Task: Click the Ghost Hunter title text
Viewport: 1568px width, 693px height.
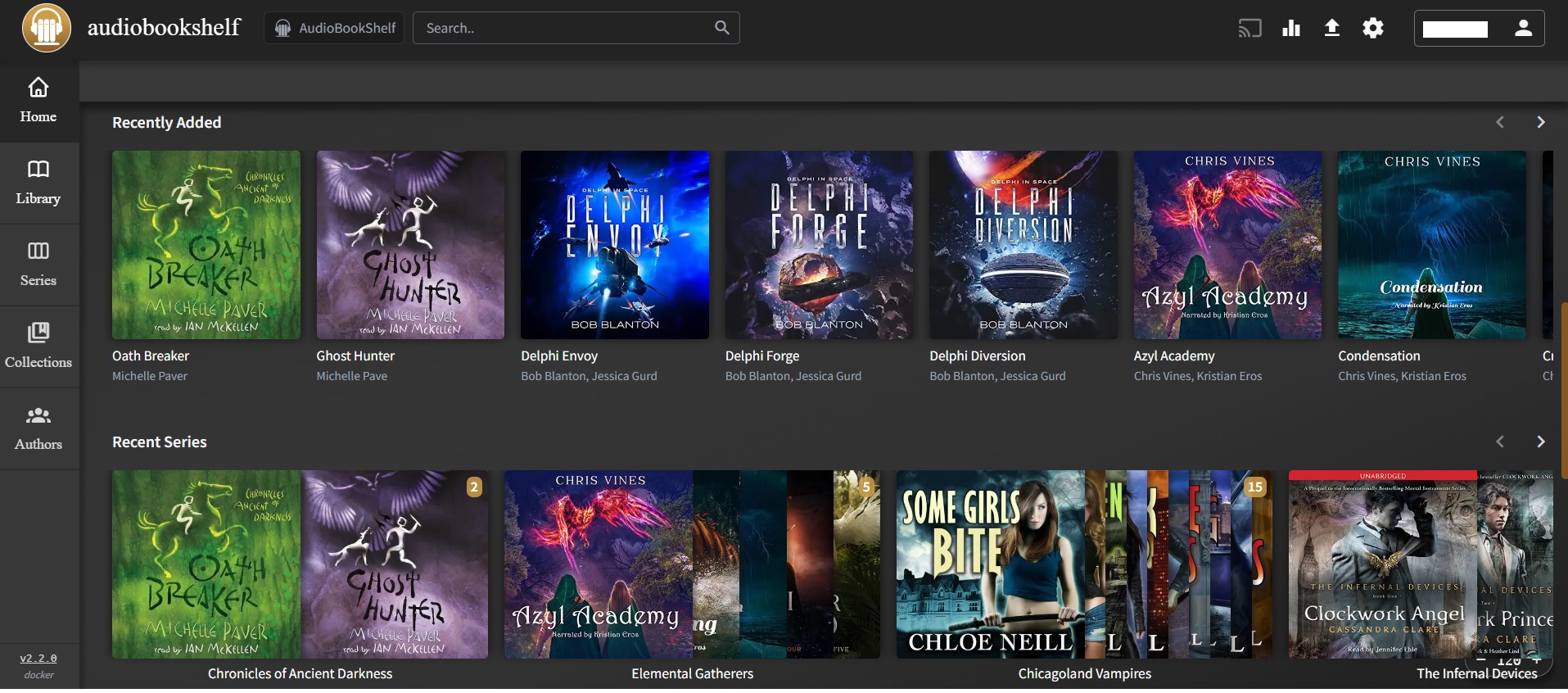Action: [355, 356]
